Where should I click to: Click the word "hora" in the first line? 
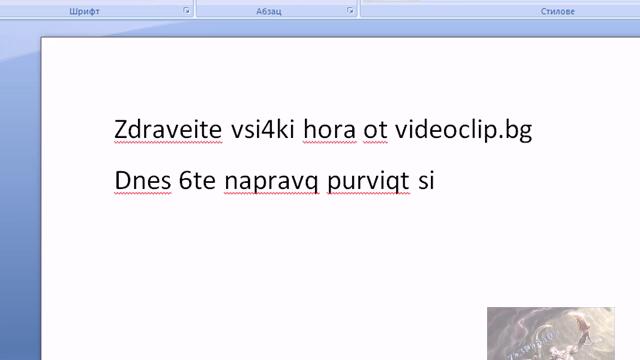tap(329, 130)
